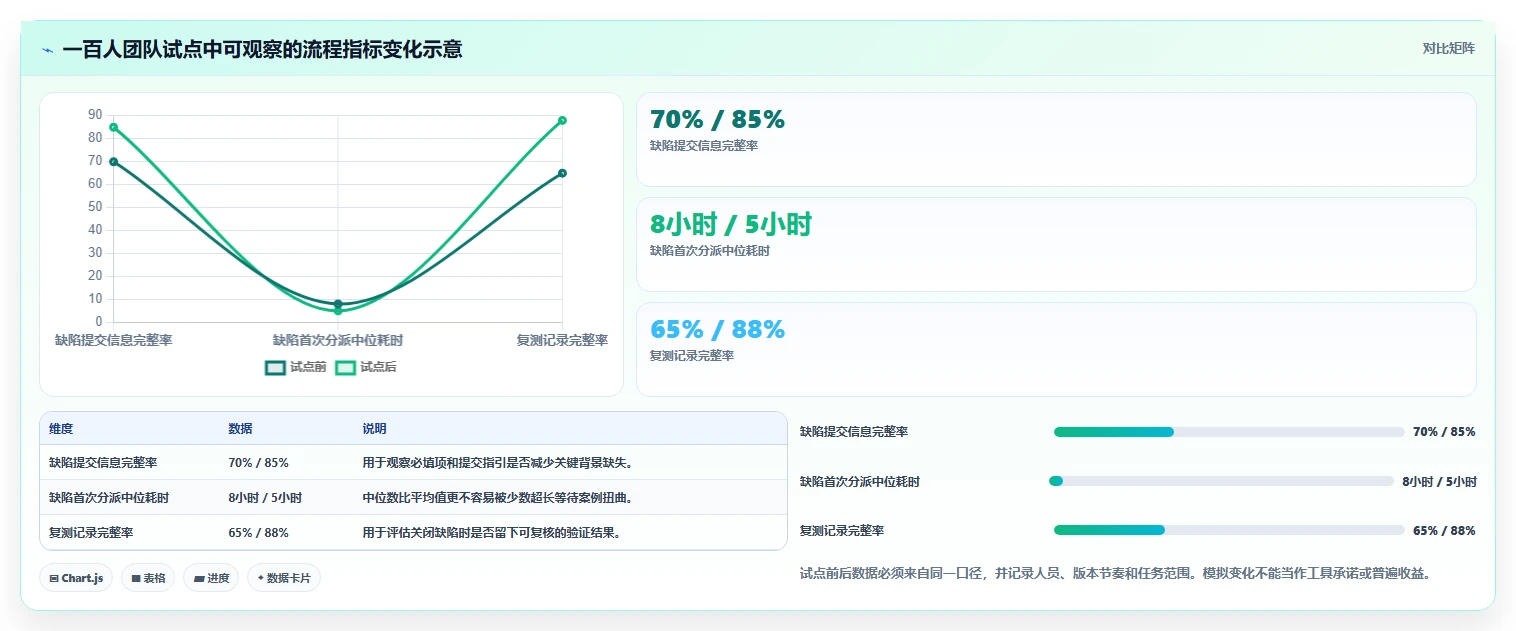Image resolution: width=1516 pixels, height=631 pixels.
Task: Click the 65% / 88% value after the progress bar
Action: (1444, 530)
